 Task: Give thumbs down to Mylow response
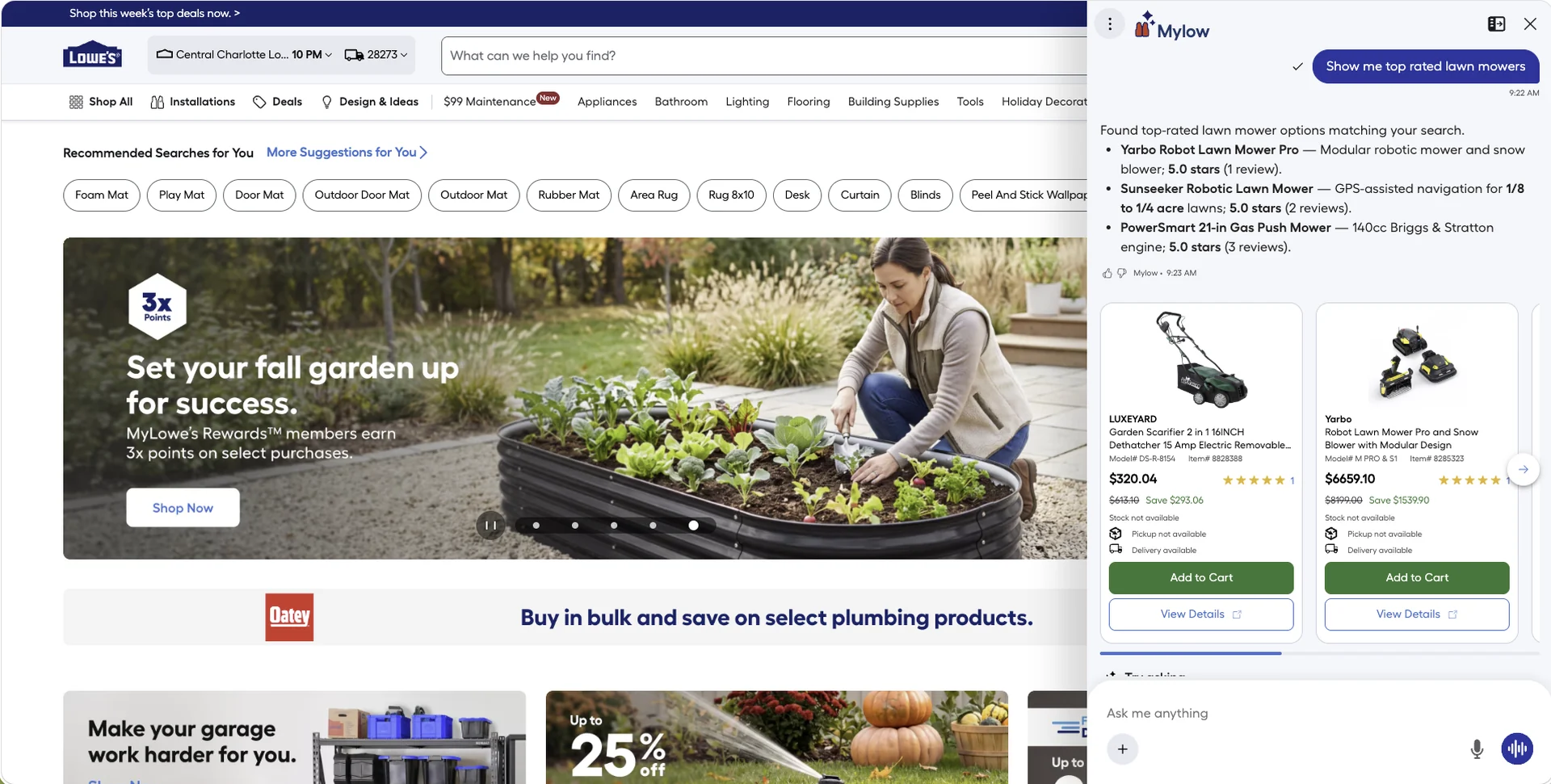[x=1122, y=273]
